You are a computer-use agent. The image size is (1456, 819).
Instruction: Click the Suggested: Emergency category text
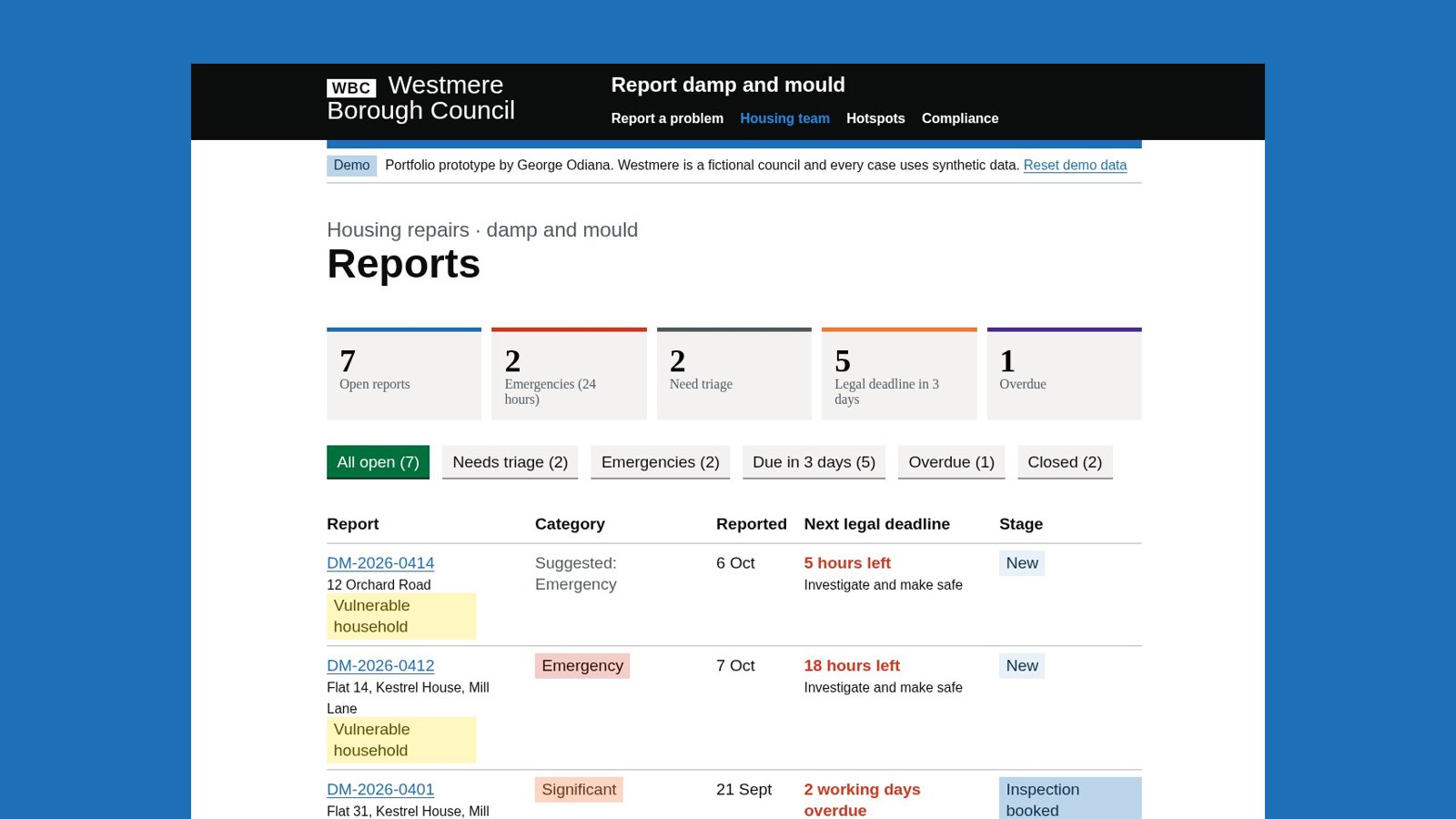tap(576, 574)
